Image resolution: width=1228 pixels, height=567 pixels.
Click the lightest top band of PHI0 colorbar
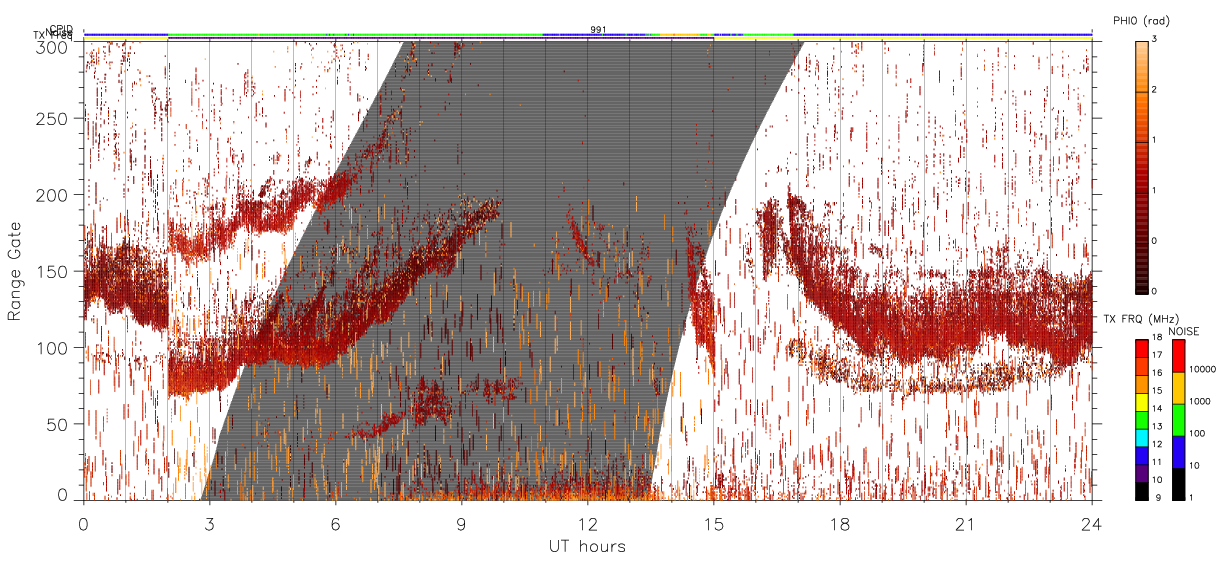point(1142,45)
